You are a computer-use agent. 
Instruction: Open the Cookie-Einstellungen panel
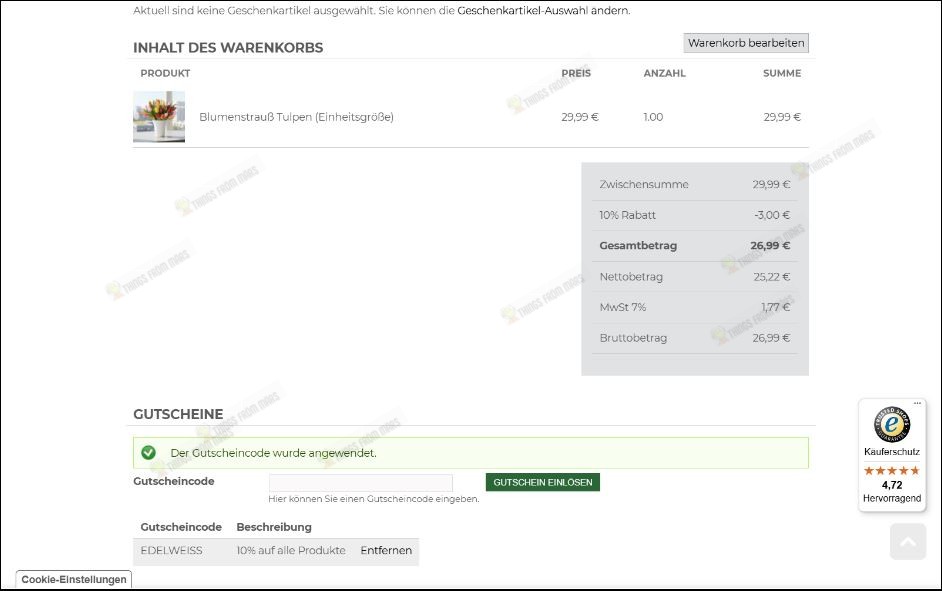click(72, 580)
